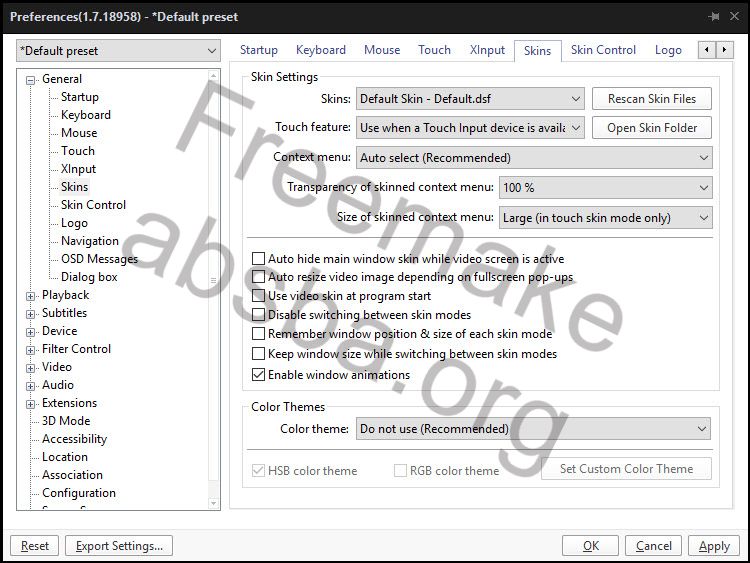The width and height of the screenshot is (750, 563).
Task: Open Size of skinned context menu dropdown
Action: coord(605,218)
